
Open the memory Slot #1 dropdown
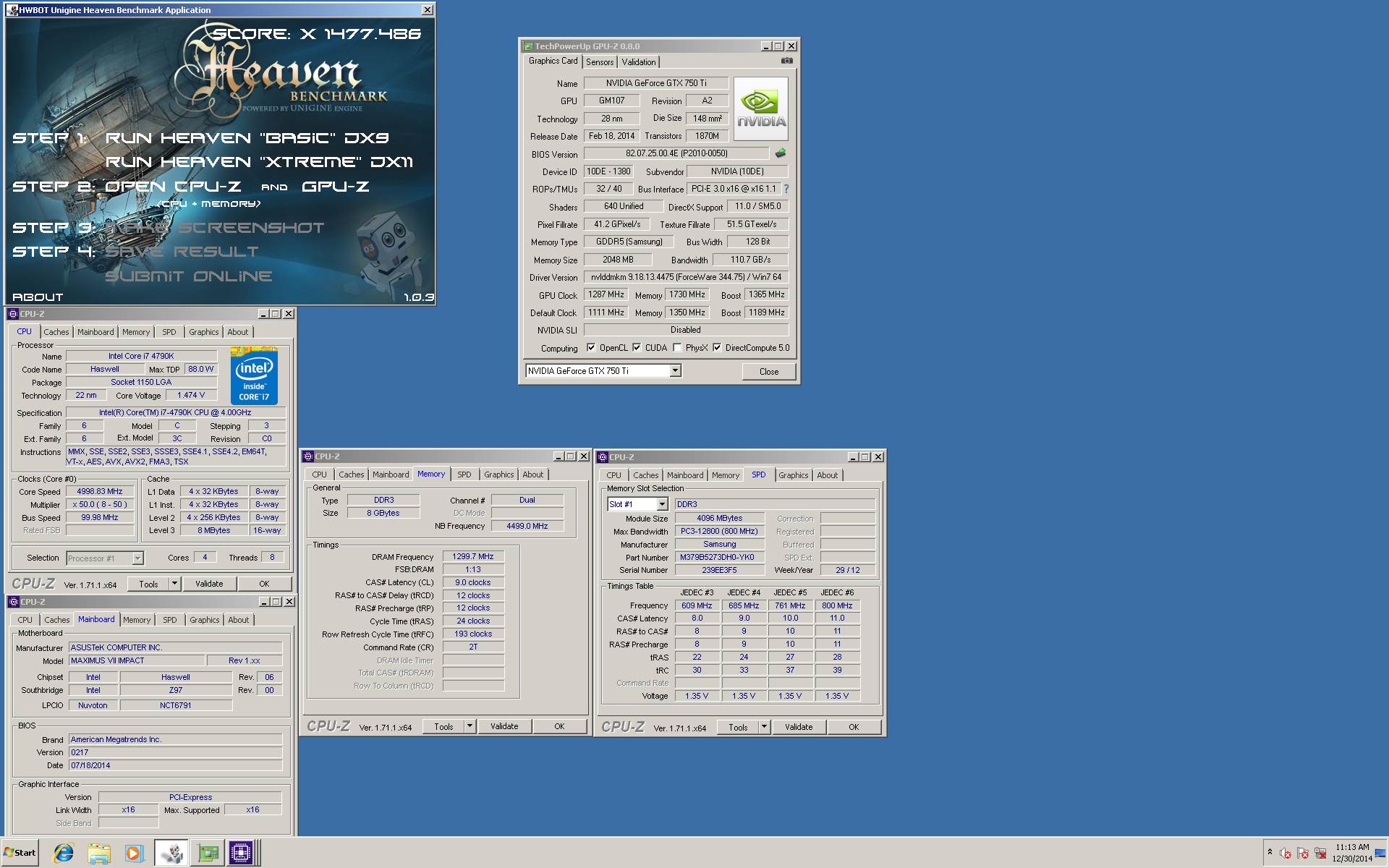pos(662,504)
